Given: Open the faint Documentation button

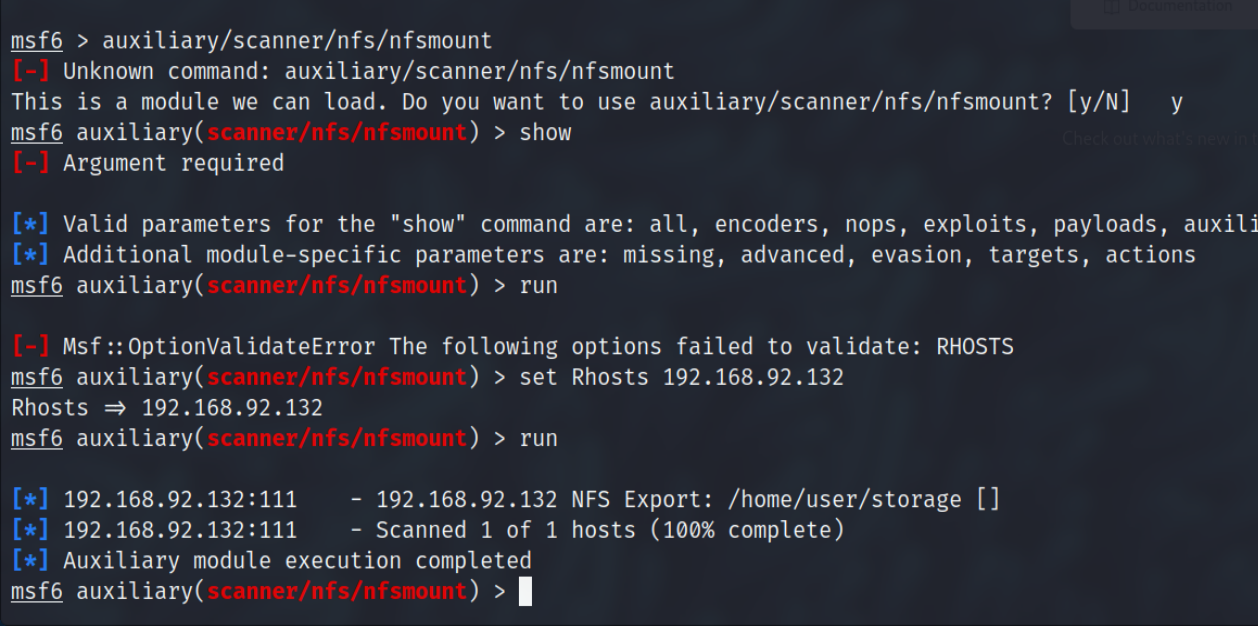Looking at the screenshot, I should pos(1164,8).
